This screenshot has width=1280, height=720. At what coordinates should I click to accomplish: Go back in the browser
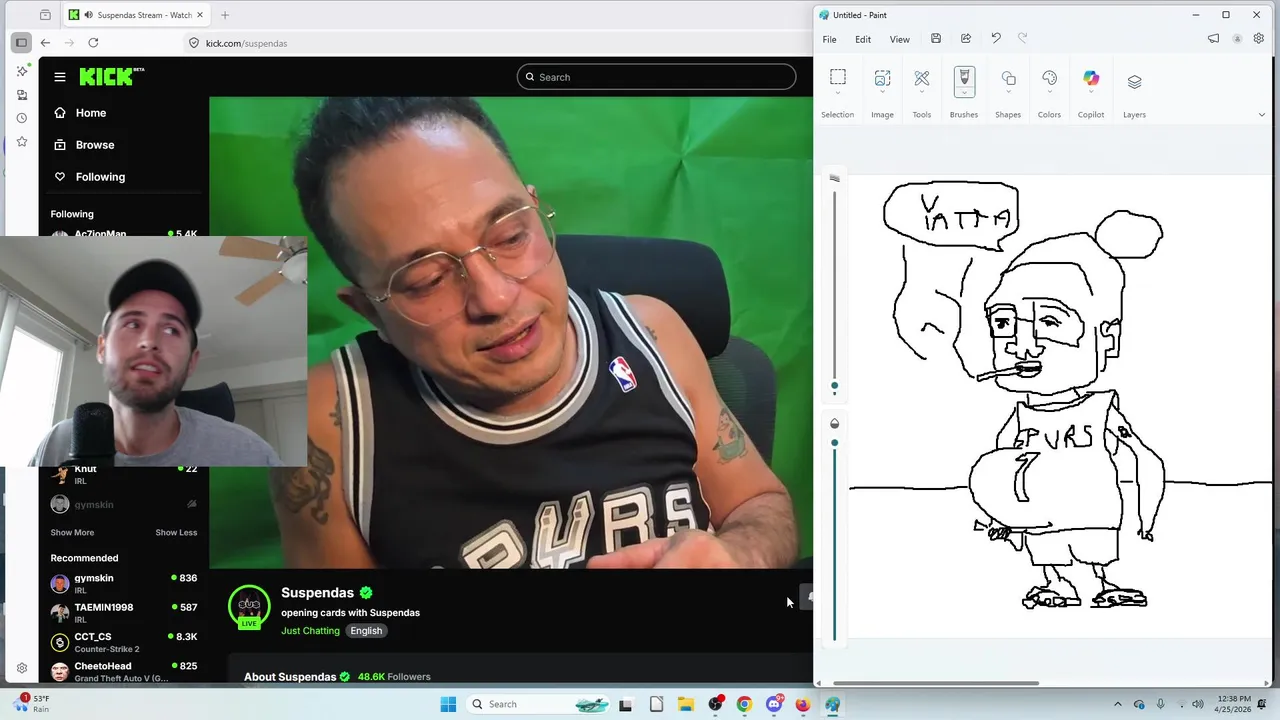click(45, 43)
